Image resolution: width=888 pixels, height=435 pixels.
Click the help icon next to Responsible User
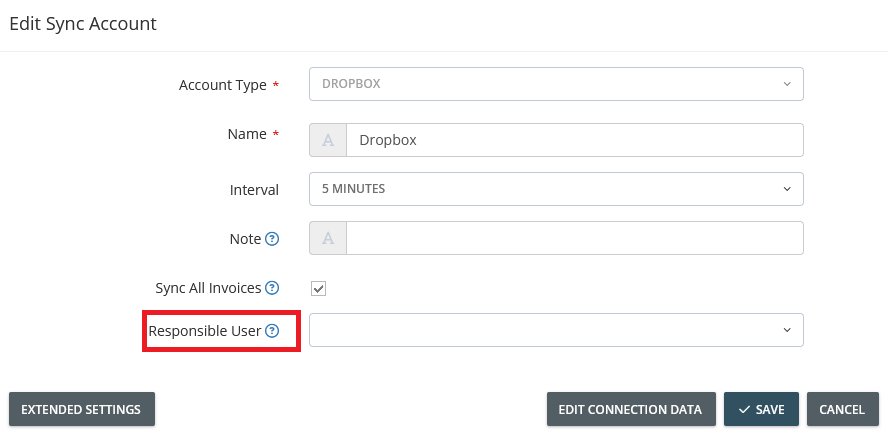coord(272,331)
